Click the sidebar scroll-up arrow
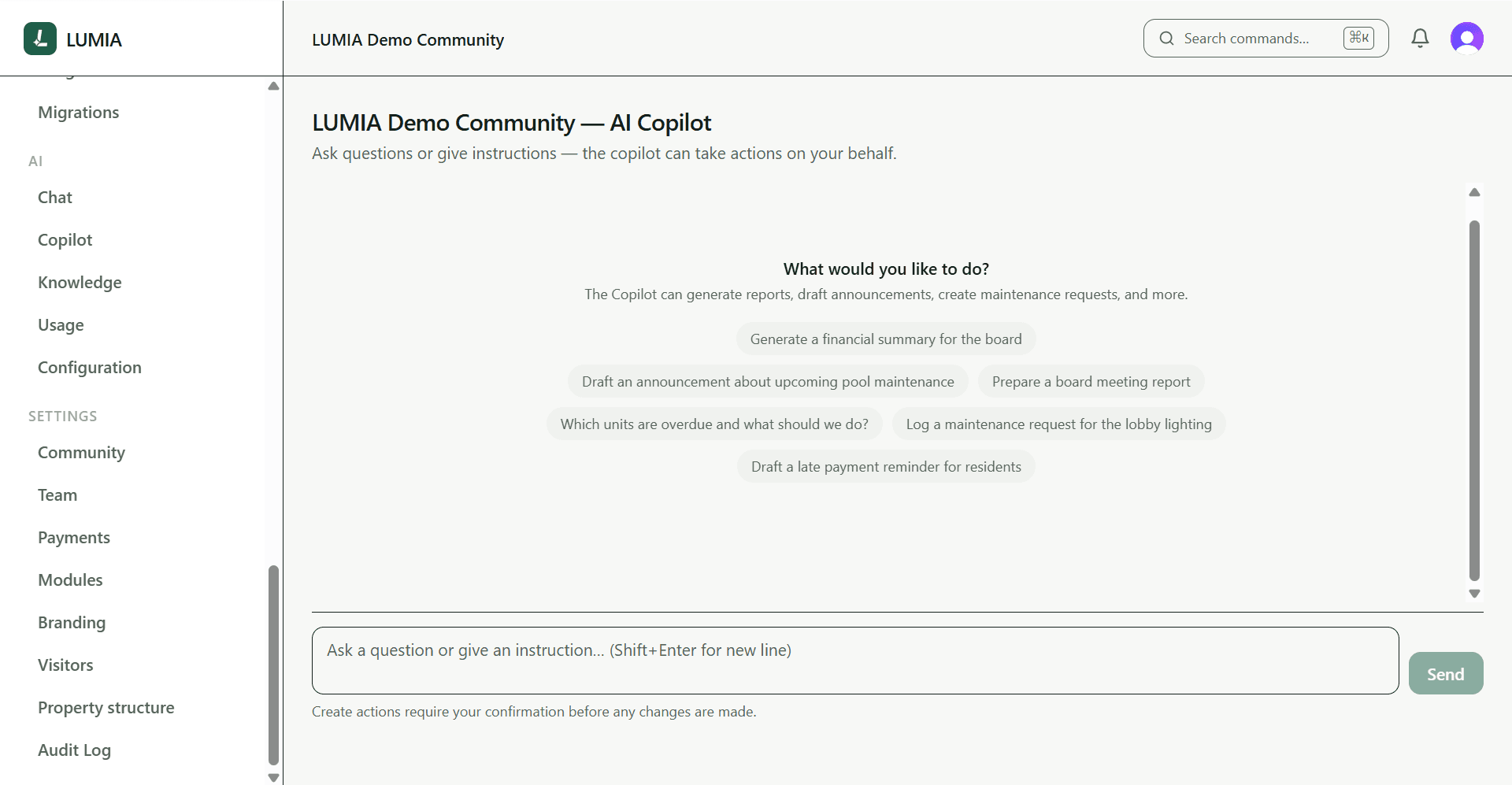The image size is (1512, 785). (273, 86)
